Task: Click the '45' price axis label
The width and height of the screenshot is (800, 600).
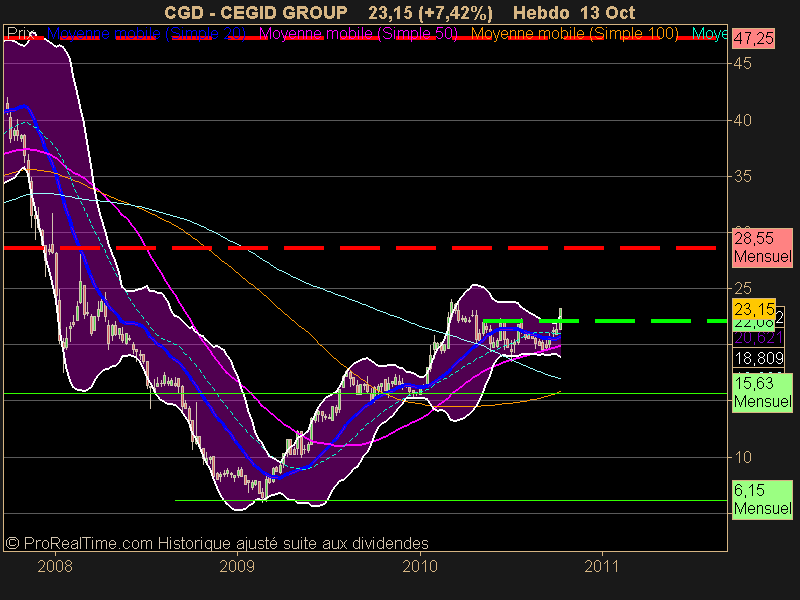Action: (742, 64)
